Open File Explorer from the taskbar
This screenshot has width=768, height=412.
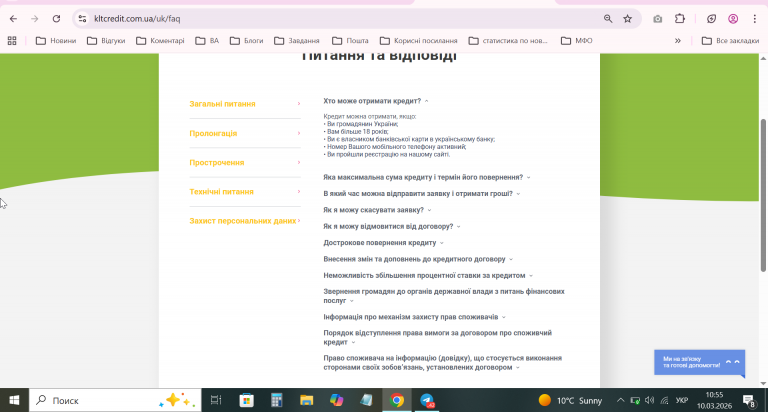click(x=307, y=400)
